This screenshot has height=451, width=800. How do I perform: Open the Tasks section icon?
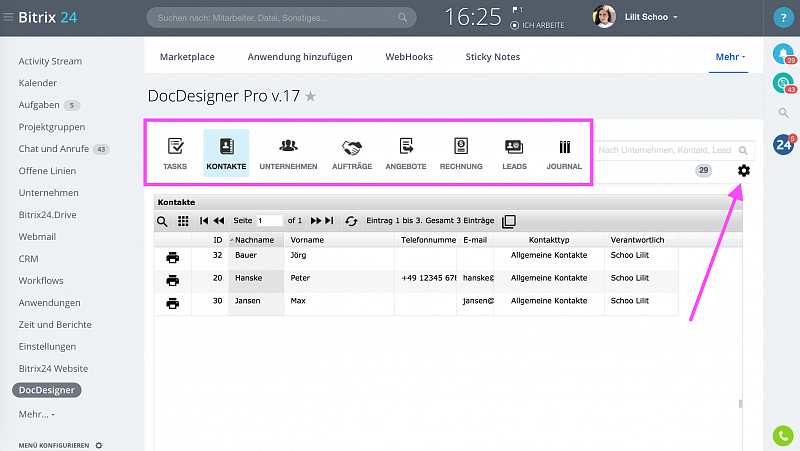click(176, 147)
